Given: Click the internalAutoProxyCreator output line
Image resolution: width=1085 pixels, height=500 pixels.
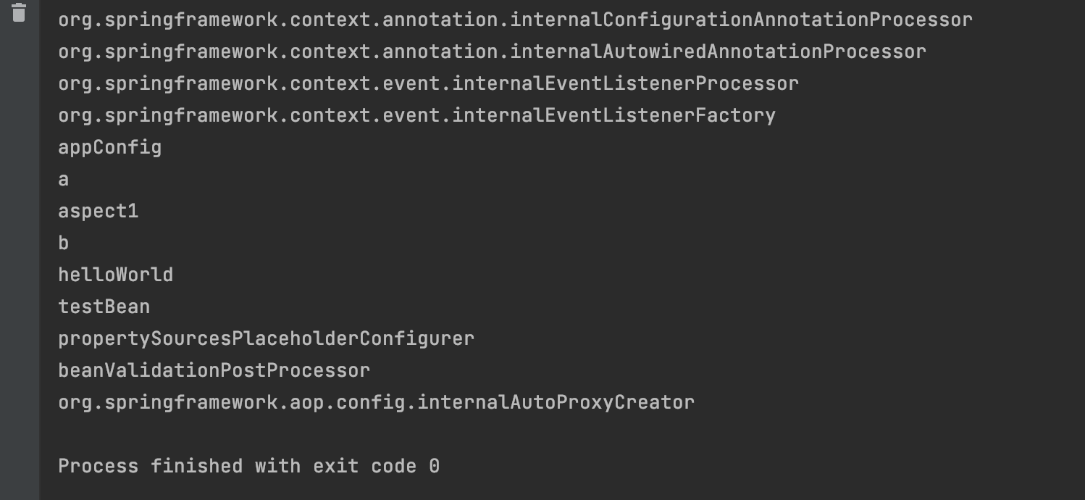Looking at the screenshot, I should pos(376,403).
